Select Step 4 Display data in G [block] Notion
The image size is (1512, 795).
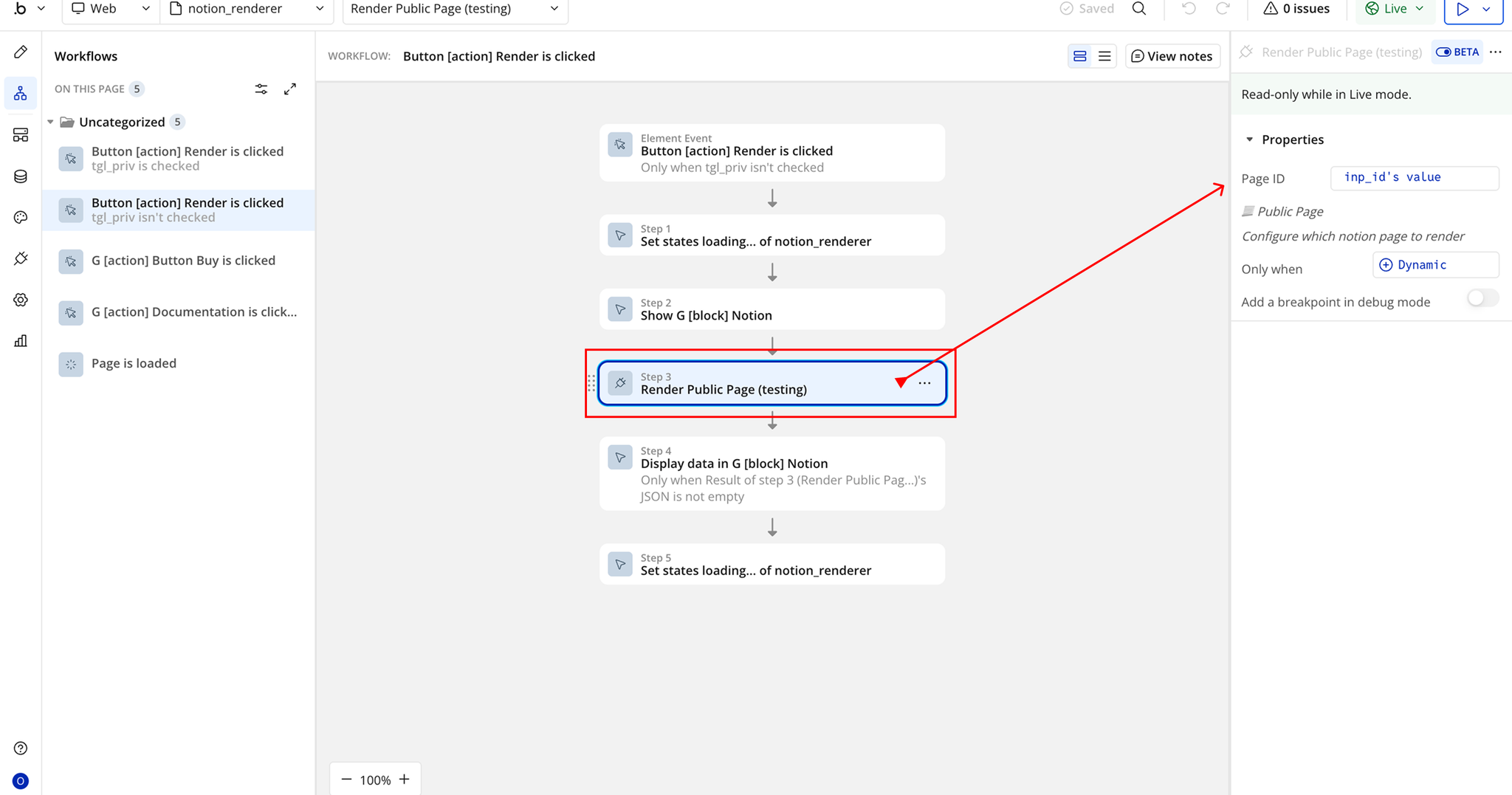tap(772, 474)
